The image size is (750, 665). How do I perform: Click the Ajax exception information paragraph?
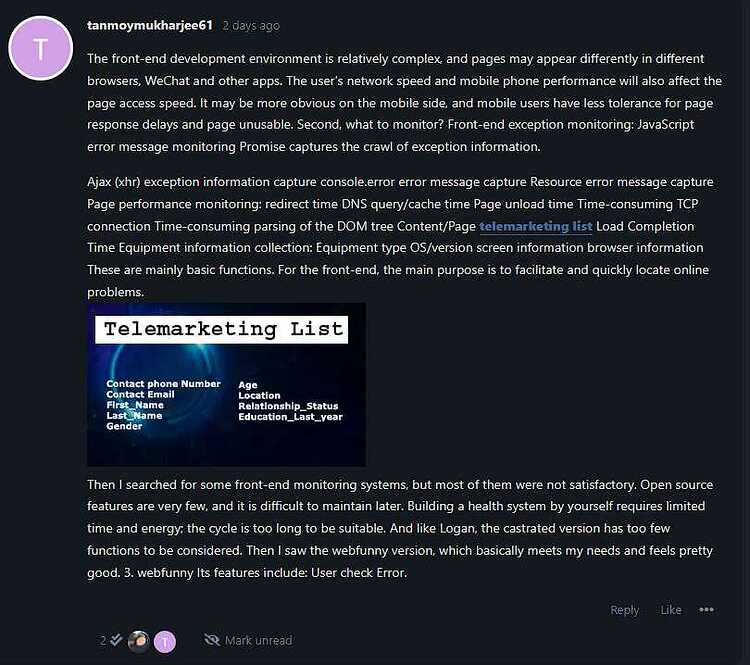[398, 237]
